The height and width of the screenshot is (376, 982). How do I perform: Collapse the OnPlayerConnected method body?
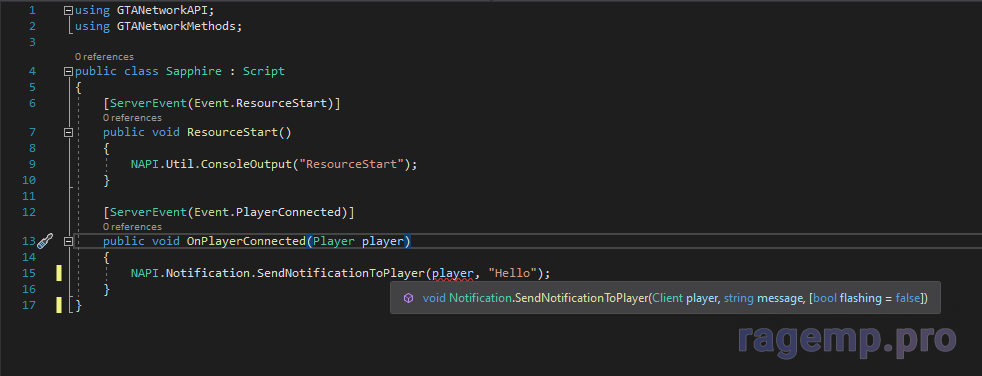(x=68, y=241)
